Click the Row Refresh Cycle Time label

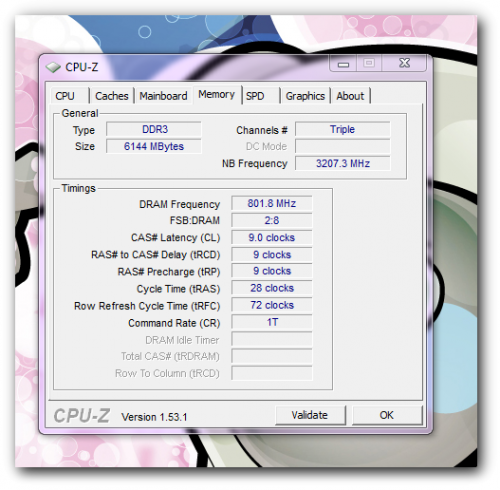click(147, 306)
